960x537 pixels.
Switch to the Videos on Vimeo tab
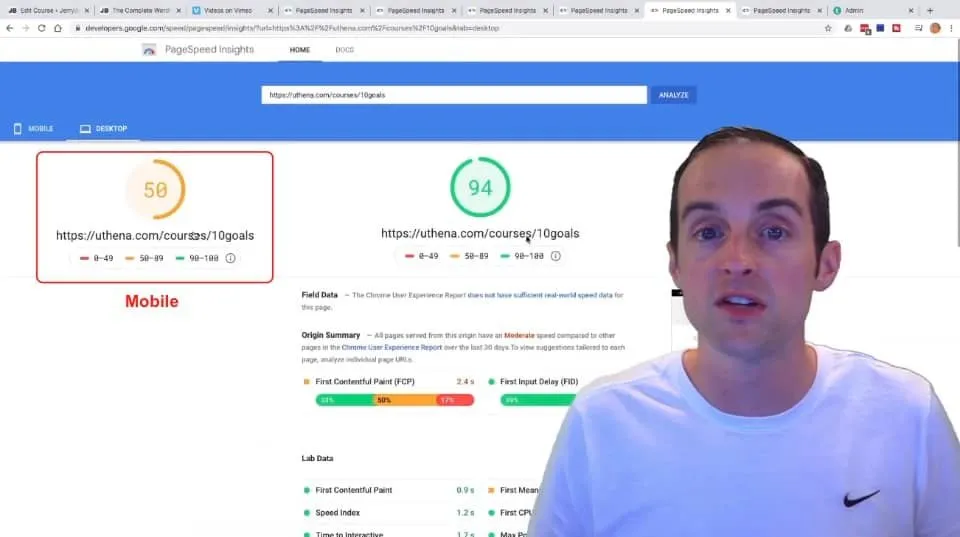[232, 10]
